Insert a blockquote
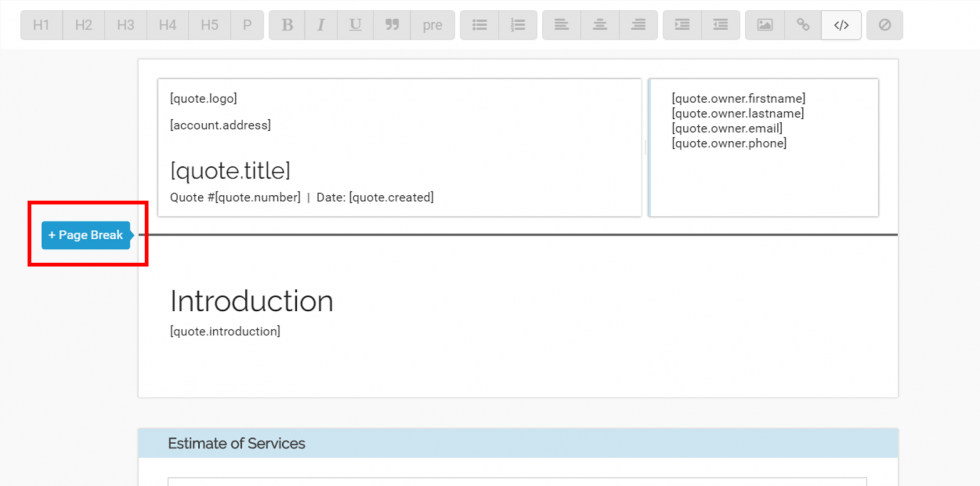The image size is (980, 486). point(391,25)
